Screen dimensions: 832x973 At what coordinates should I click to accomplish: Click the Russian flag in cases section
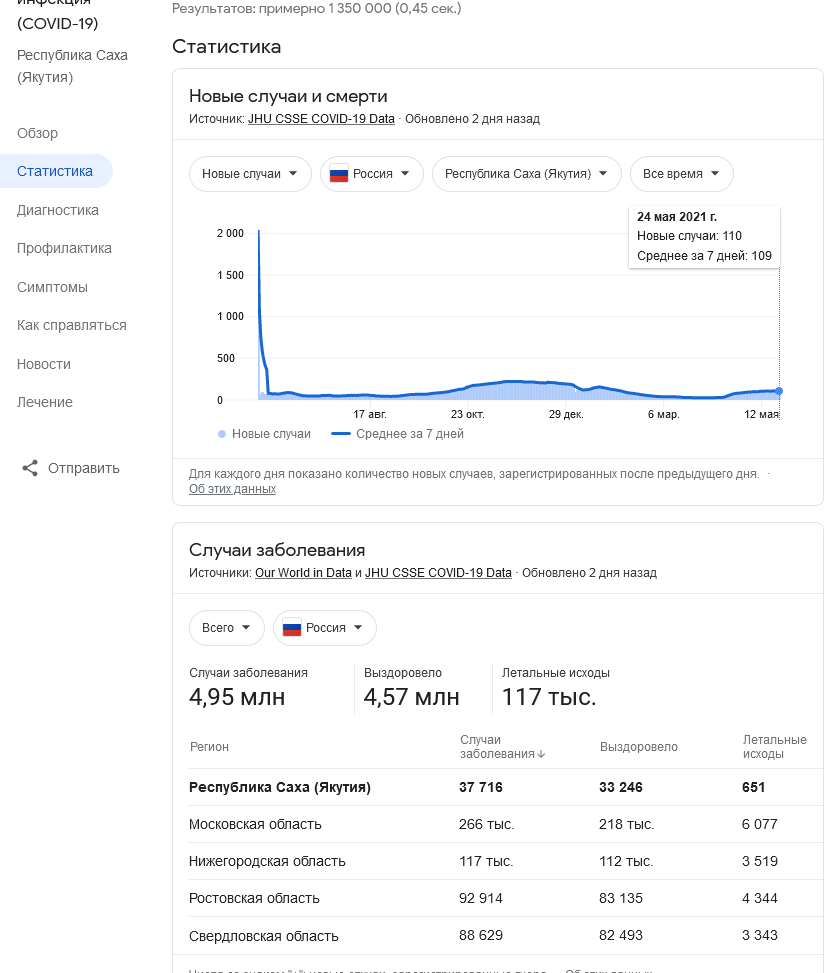click(x=291, y=628)
